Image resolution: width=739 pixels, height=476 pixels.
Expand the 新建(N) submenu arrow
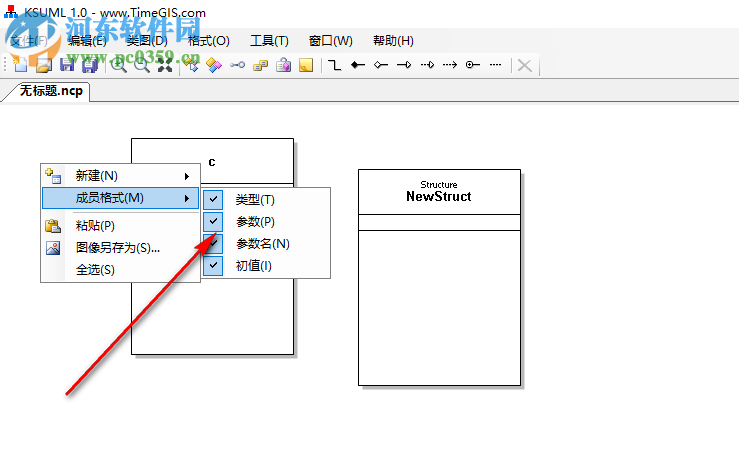(x=187, y=176)
